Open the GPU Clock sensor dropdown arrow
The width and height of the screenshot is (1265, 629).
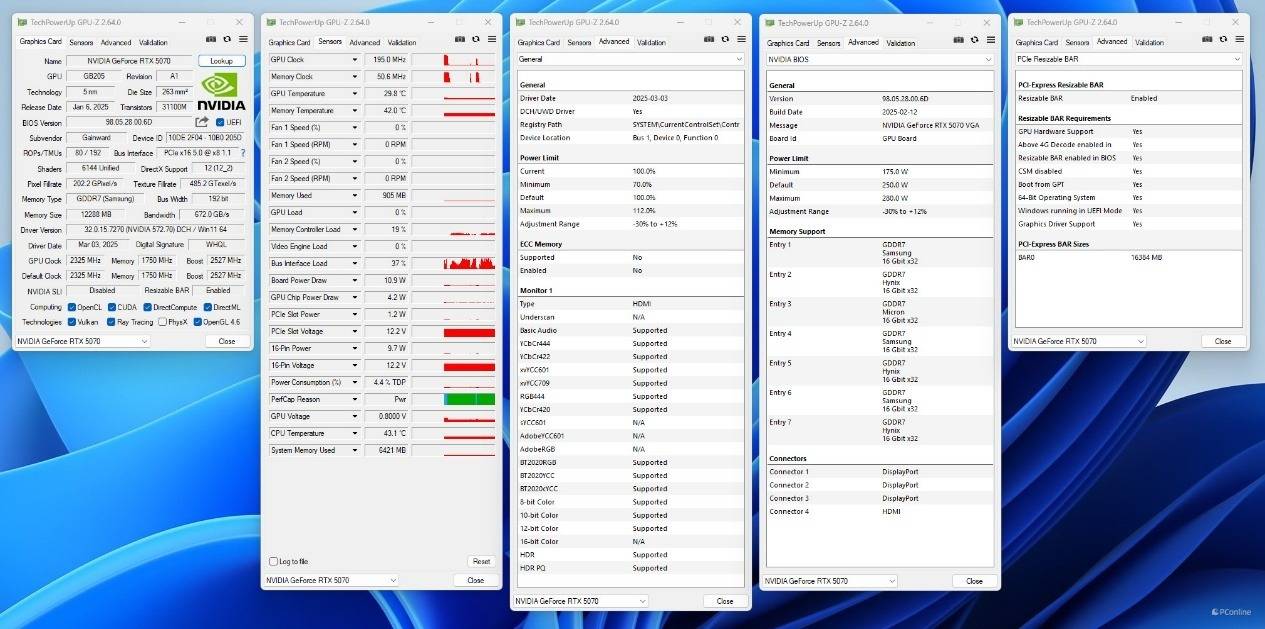(354, 59)
